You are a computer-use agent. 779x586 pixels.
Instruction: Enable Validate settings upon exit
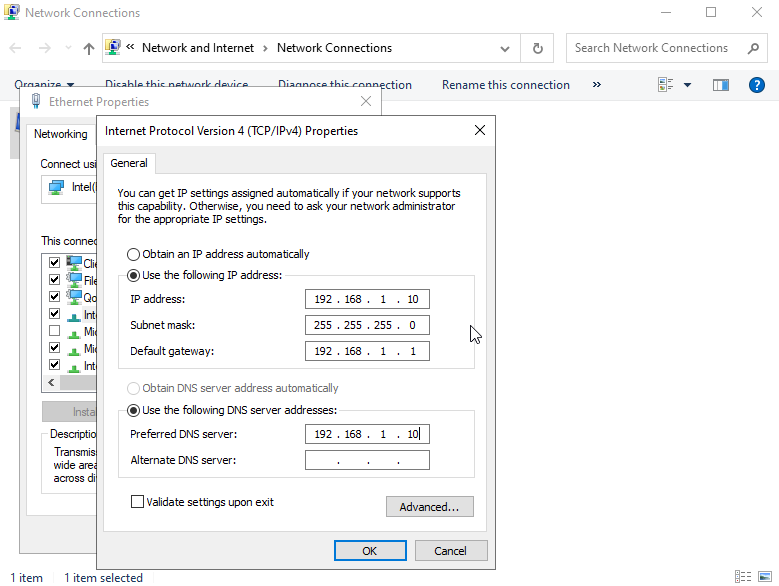(137, 502)
